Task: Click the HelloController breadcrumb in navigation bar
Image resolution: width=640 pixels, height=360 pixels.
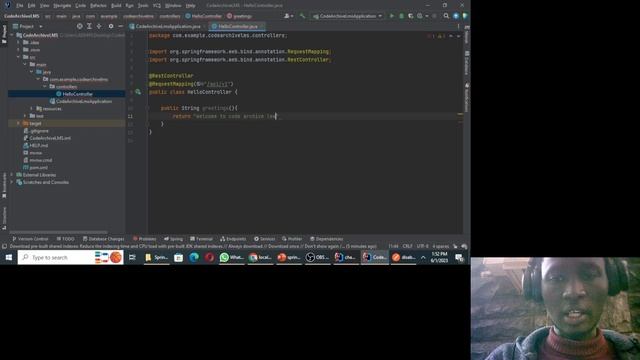Action: coord(203,16)
